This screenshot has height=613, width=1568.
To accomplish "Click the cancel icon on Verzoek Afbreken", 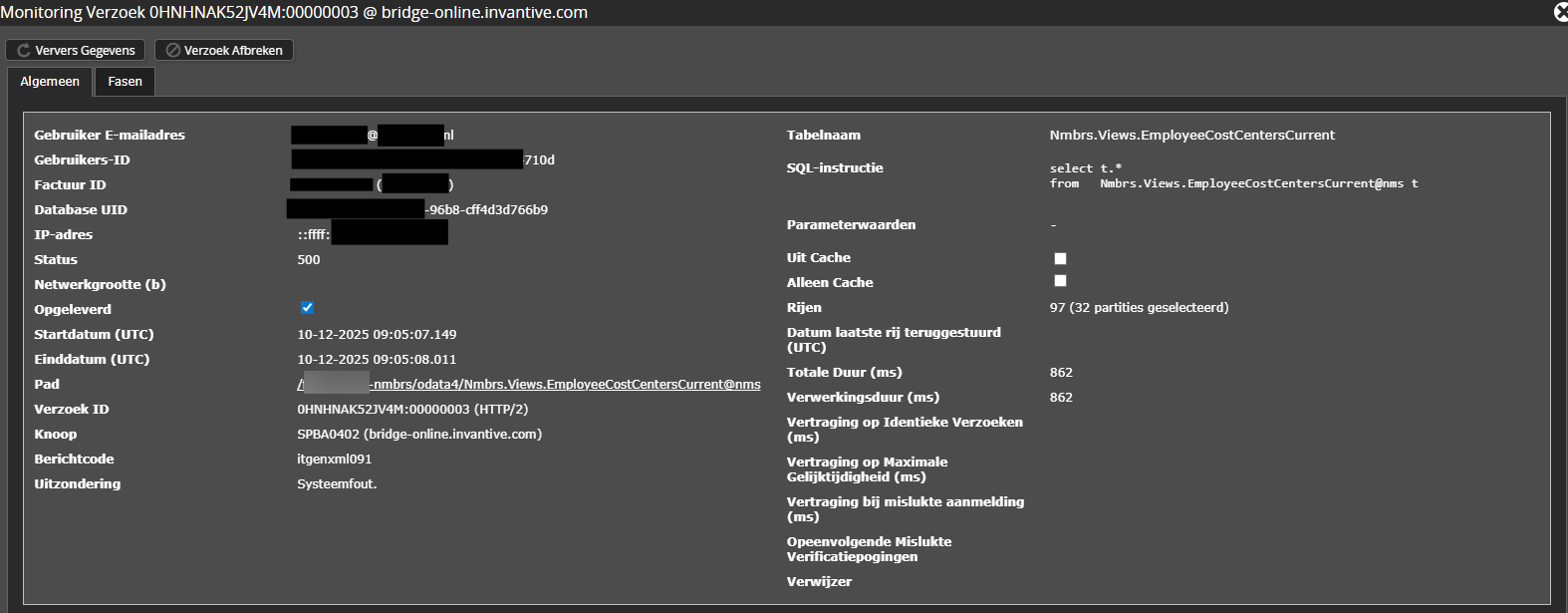I will tap(173, 50).
